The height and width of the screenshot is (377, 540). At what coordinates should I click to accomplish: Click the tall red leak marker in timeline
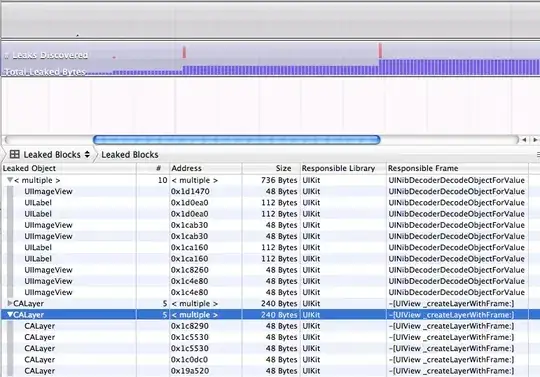380,51
